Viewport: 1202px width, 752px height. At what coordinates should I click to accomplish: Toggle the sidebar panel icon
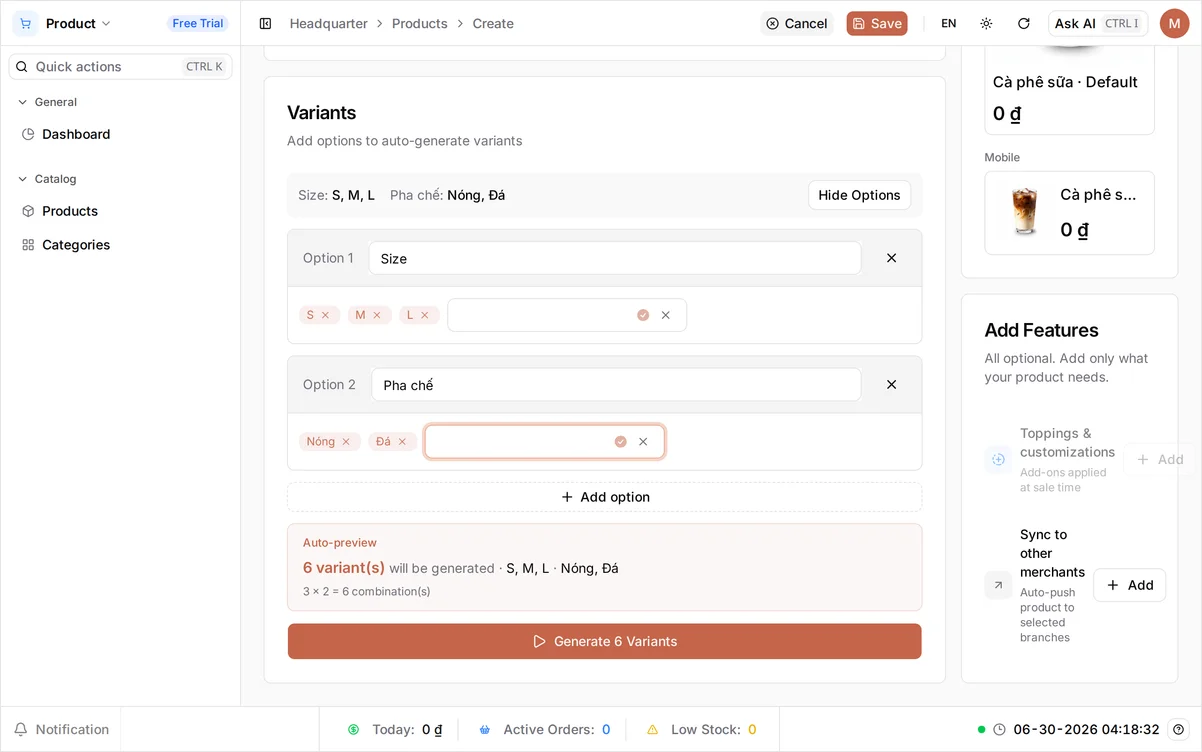click(x=265, y=23)
